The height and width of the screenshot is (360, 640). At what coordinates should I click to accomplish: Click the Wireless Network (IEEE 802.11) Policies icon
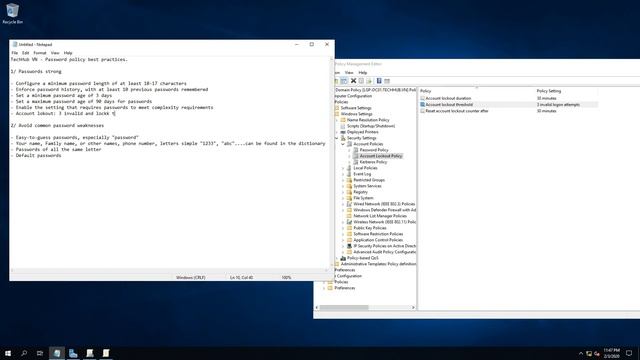point(349,222)
